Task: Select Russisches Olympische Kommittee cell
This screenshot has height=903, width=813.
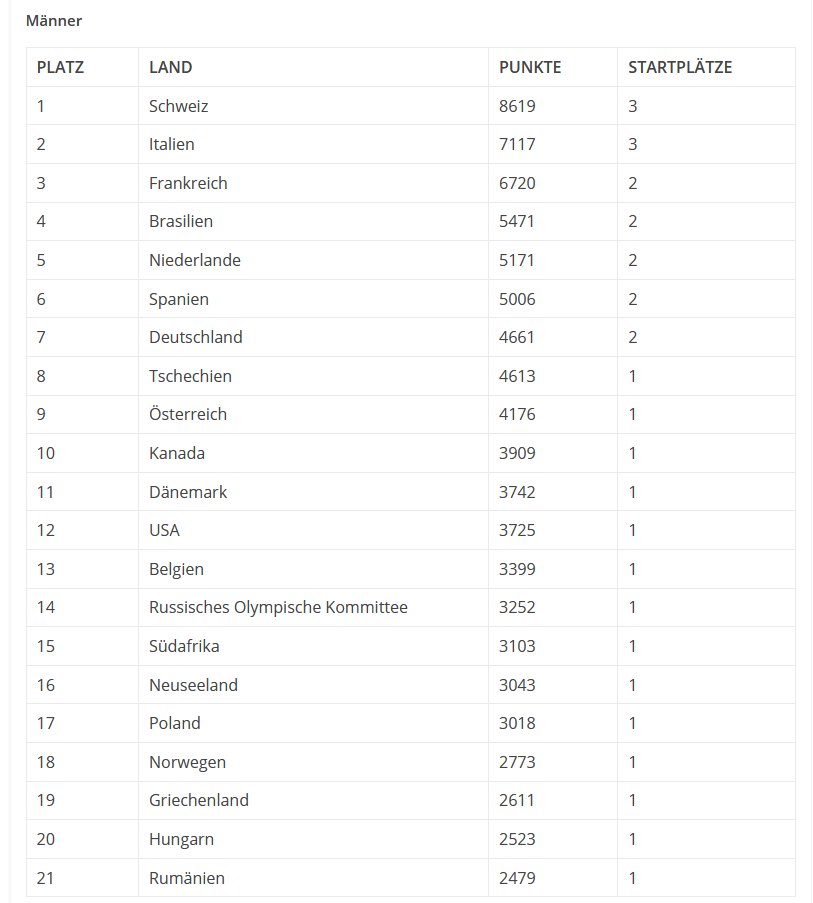Action: coord(278,607)
